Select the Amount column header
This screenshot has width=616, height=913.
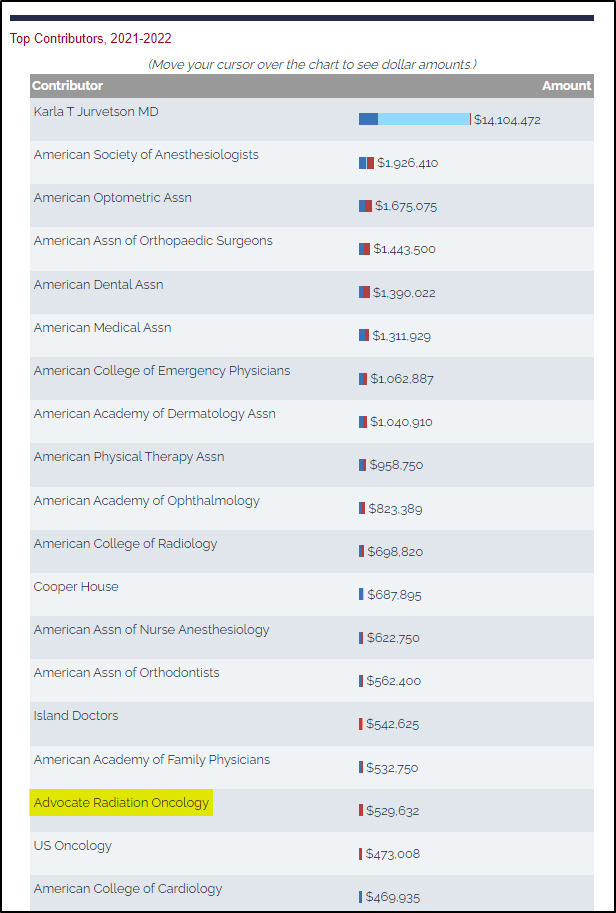pyautogui.click(x=567, y=86)
